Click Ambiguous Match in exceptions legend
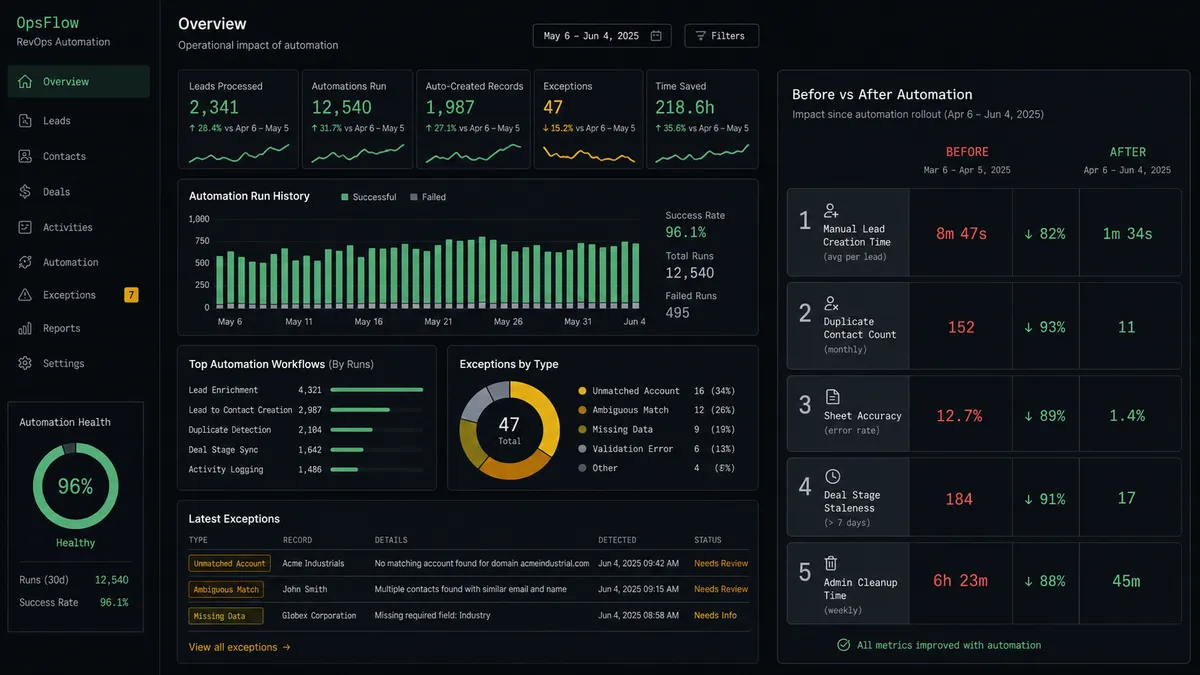Screen dimensions: 1200x675 [x=630, y=410]
